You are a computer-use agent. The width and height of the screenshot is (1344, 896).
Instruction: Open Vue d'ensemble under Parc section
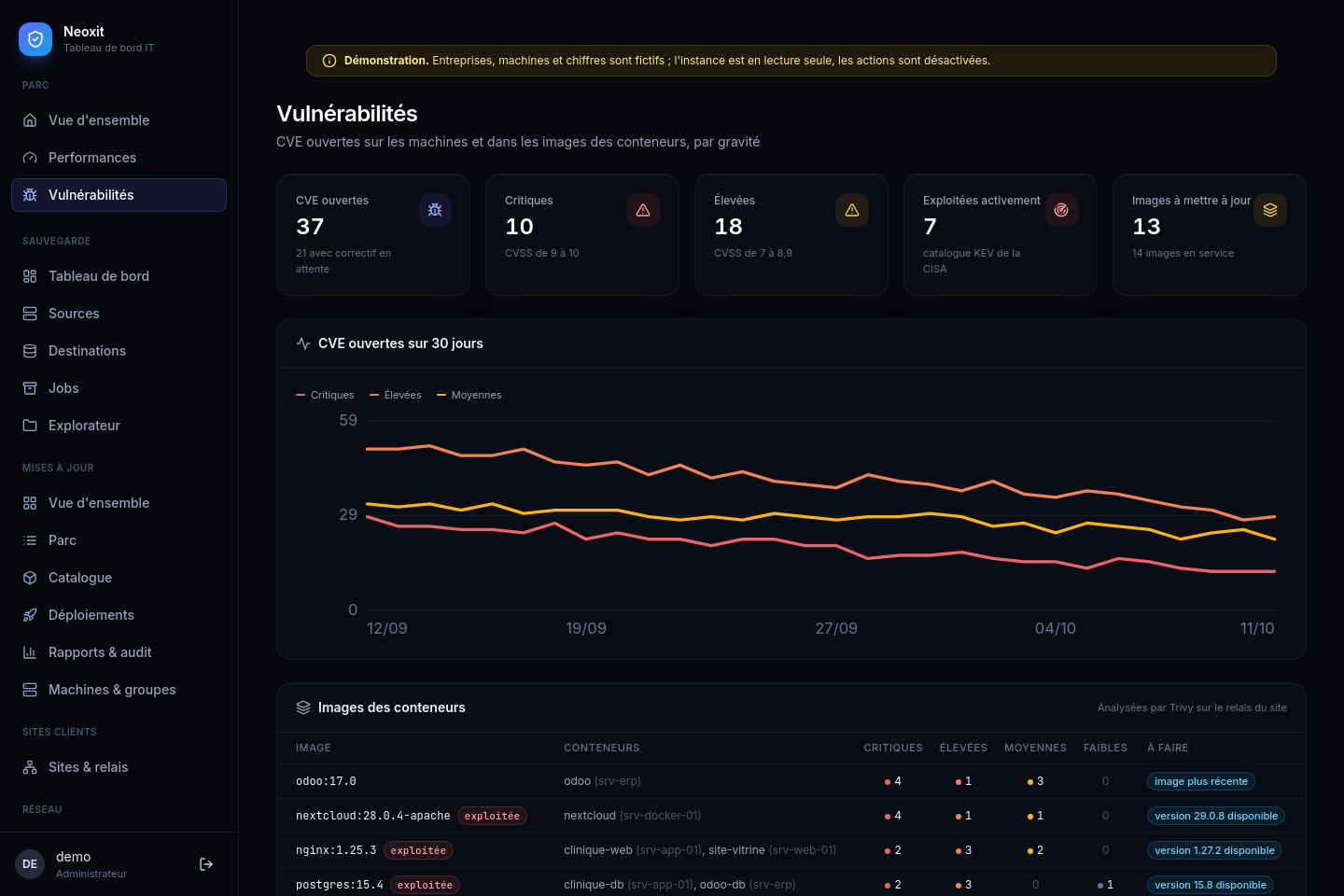(119, 120)
